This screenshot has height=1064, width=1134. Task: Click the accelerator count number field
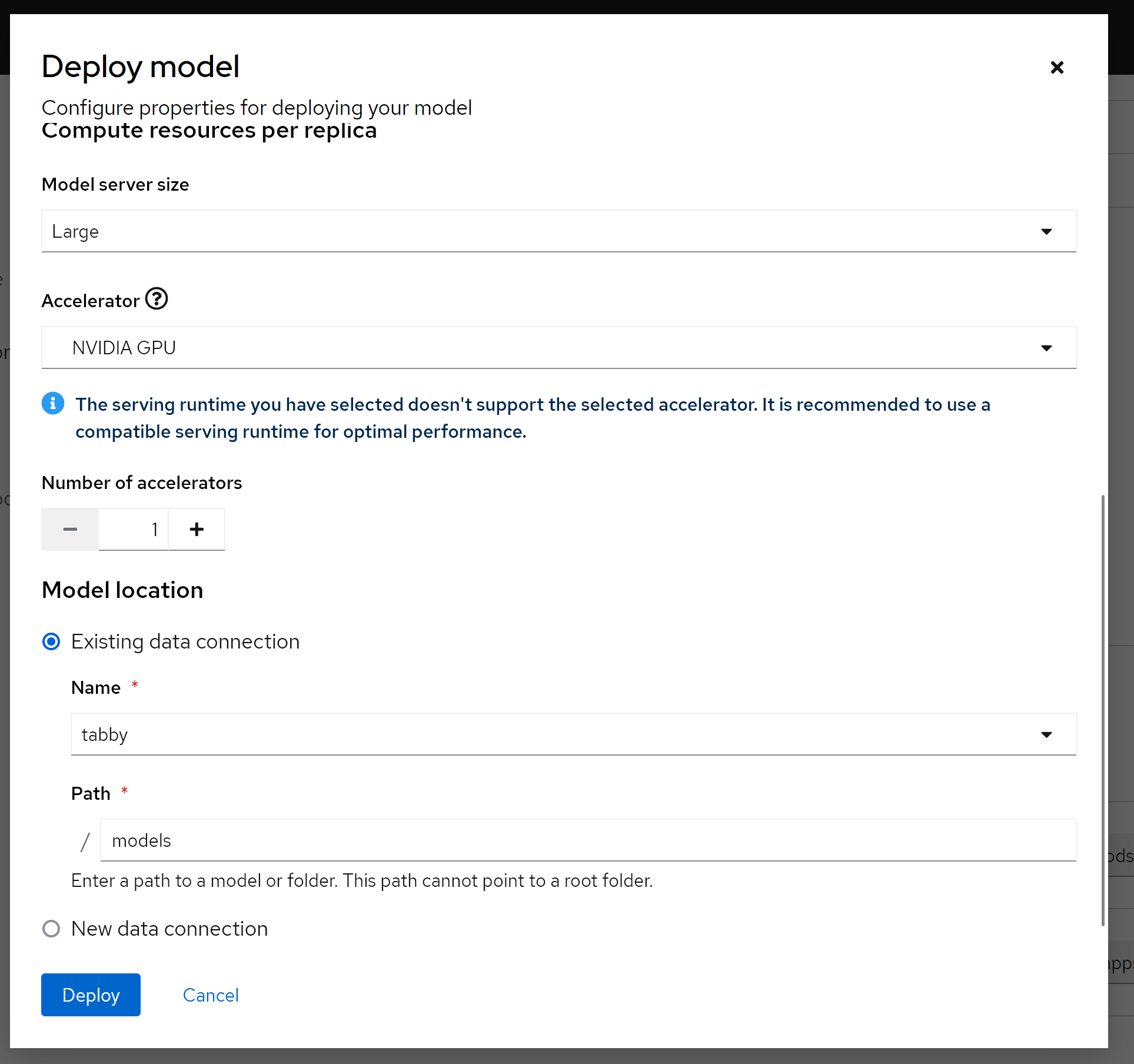point(134,530)
